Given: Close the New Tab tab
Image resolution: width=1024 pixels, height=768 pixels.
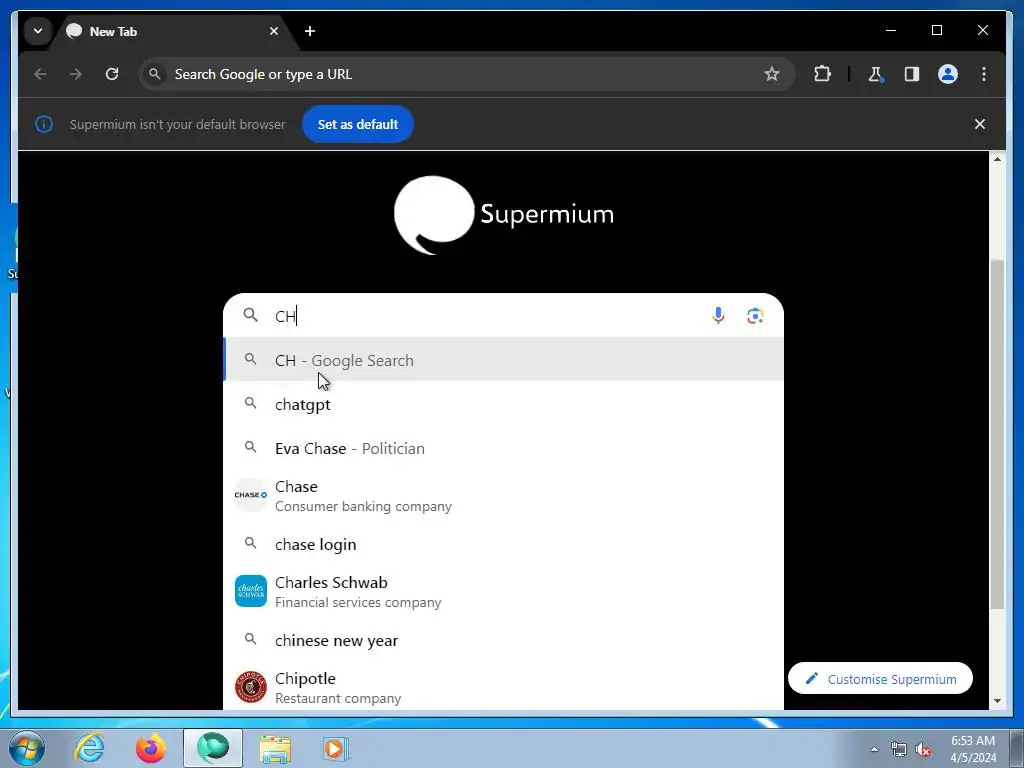Looking at the screenshot, I should [274, 31].
